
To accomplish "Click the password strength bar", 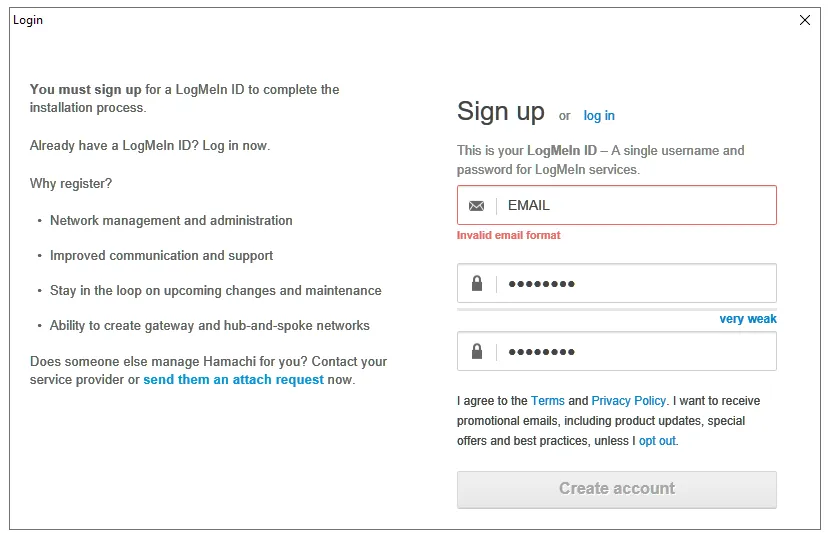I will point(616,310).
